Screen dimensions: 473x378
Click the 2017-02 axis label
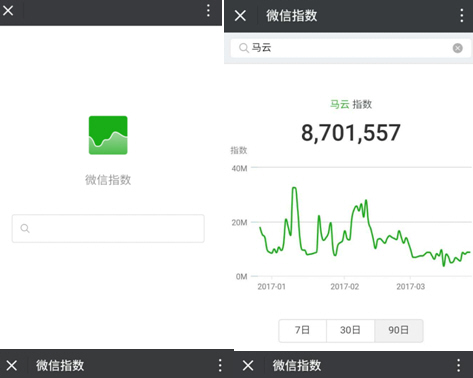click(x=345, y=287)
